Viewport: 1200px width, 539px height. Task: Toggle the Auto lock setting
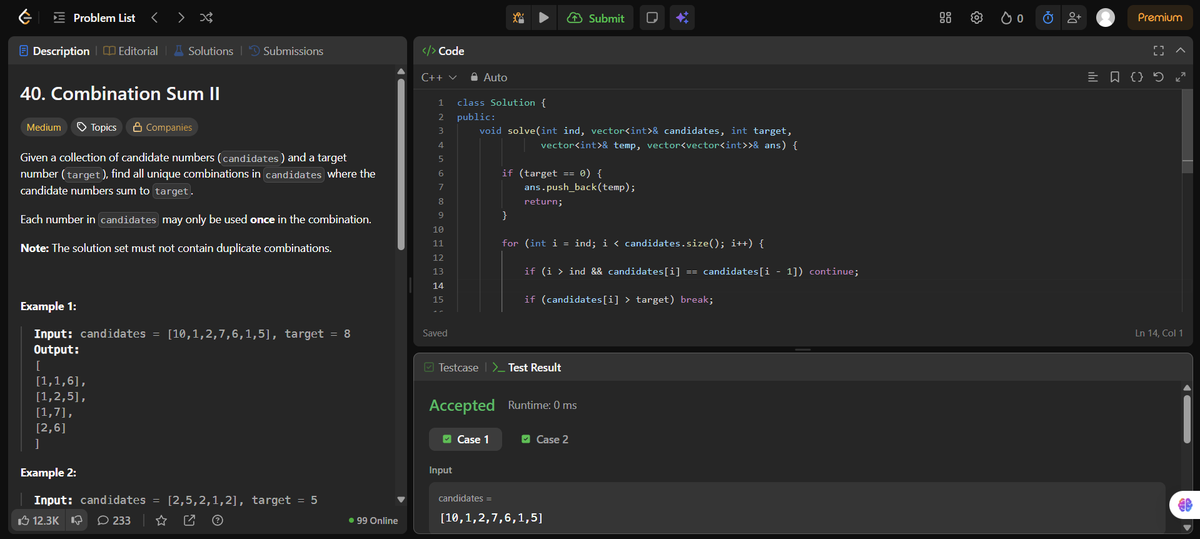coord(489,77)
